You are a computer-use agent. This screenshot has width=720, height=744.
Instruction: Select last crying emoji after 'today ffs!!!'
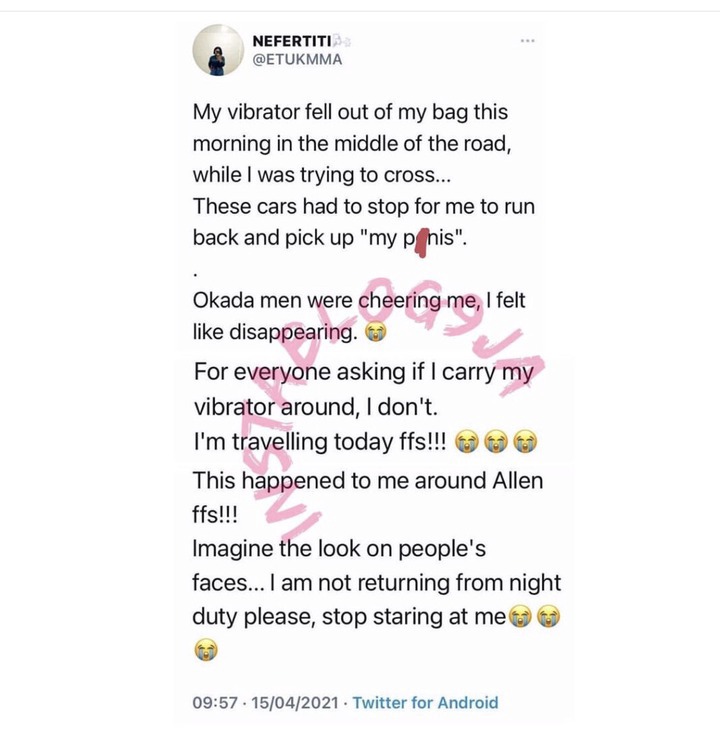pos(525,442)
